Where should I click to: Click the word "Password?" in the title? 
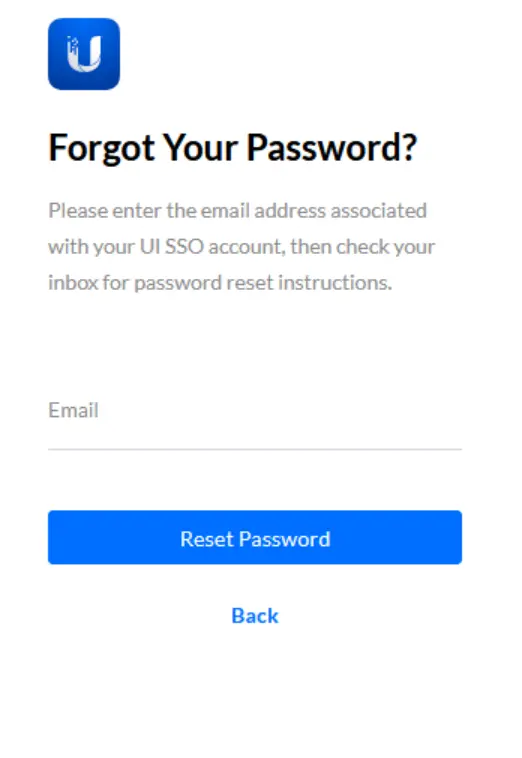(x=332, y=148)
